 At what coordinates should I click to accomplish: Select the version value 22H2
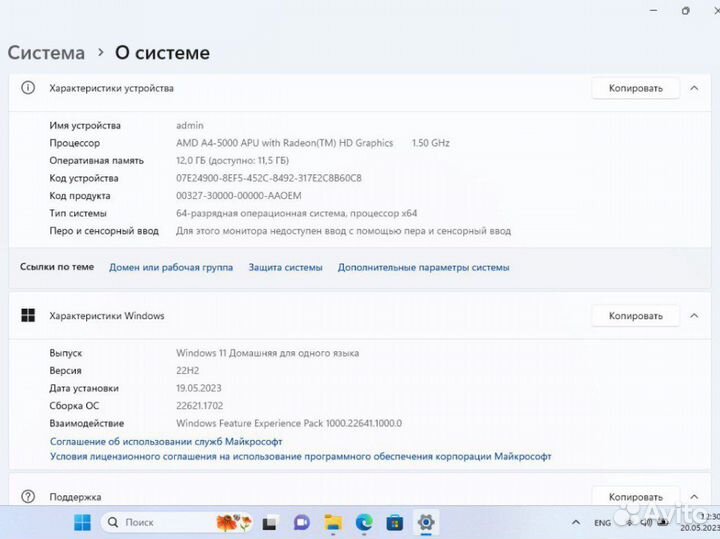click(187, 371)
